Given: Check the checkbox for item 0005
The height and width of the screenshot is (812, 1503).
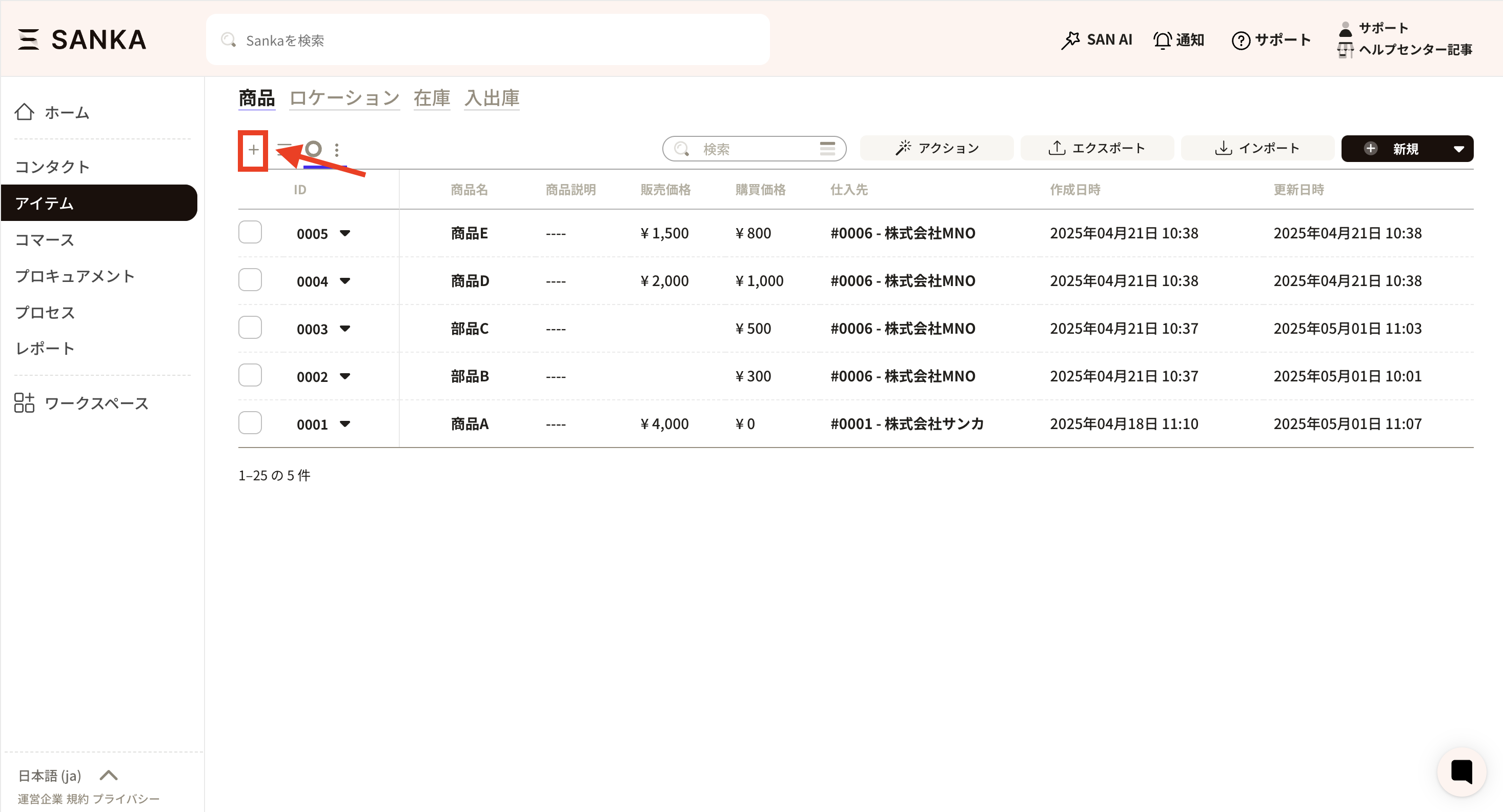Looking at the screenshot, I should coord(250,232).
